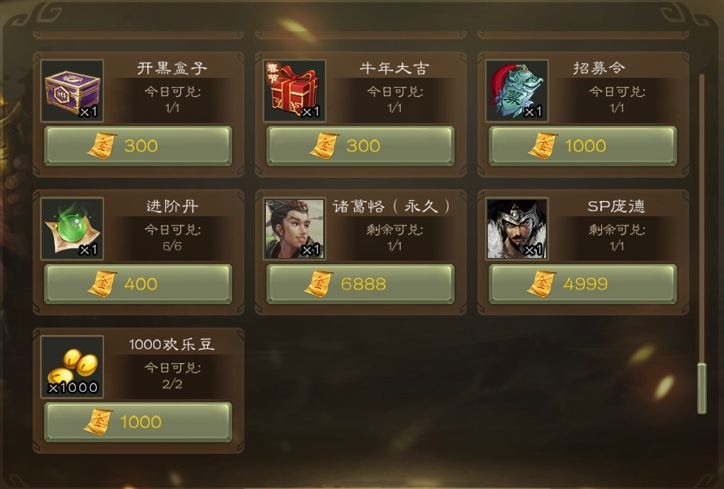Image resolution: width=724 pixels, height=489 pixels.
Task: Click the 诸葛恪（永久）item title
Action: coord(392,206)
